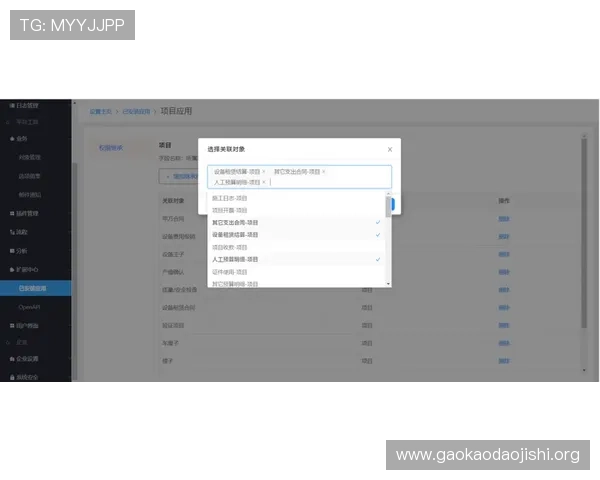Uncheck 其它支出合同-项目 in the dropdown list

click(296, 222)
